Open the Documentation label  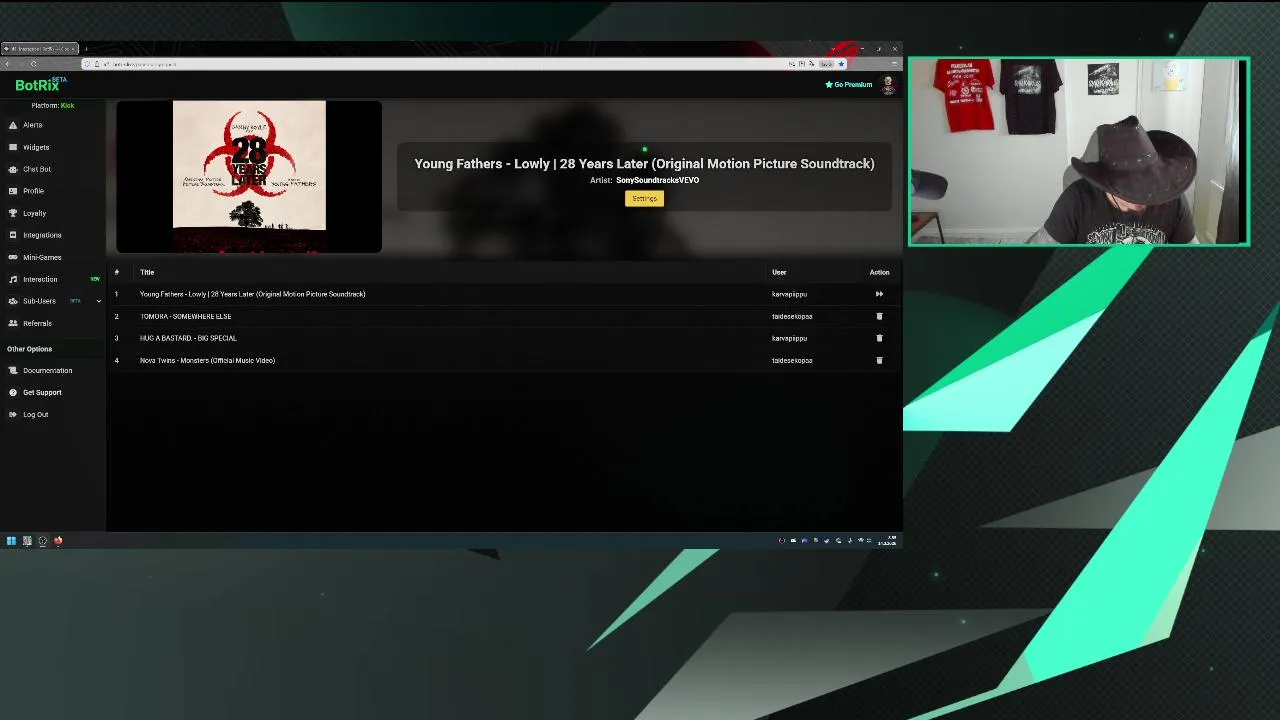pyautogui.click(x=47, y=370)
